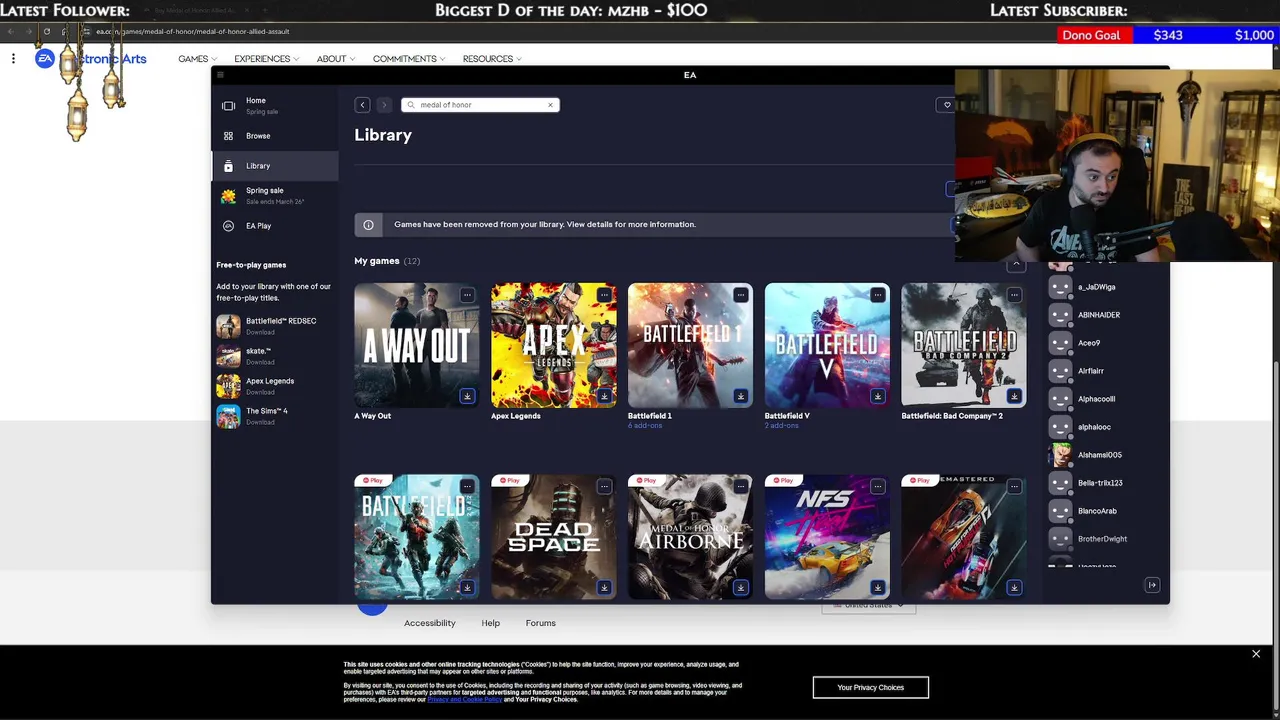Open COMMITMENTS menu on EA website
This screenshot has height=720, width=1280.
click(409, 59)
